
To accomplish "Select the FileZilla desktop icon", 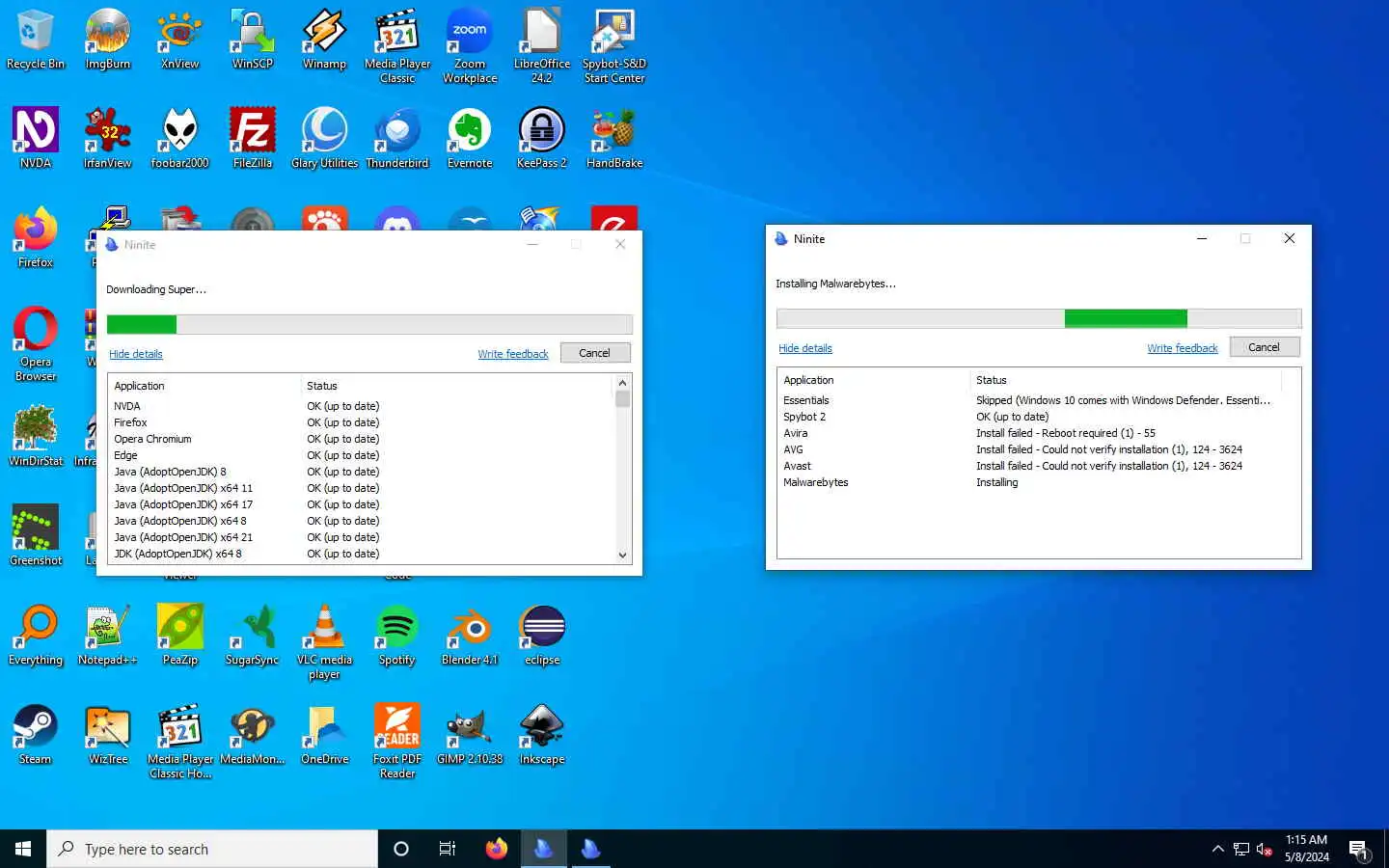I will coord(252,138).
